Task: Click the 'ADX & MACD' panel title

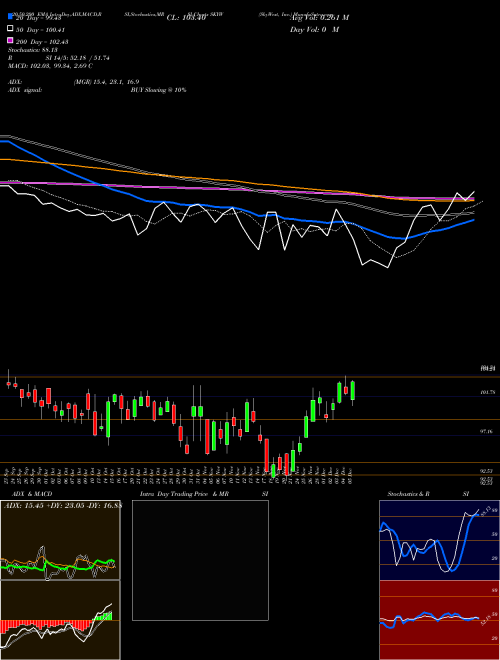Action: [32, 494]
